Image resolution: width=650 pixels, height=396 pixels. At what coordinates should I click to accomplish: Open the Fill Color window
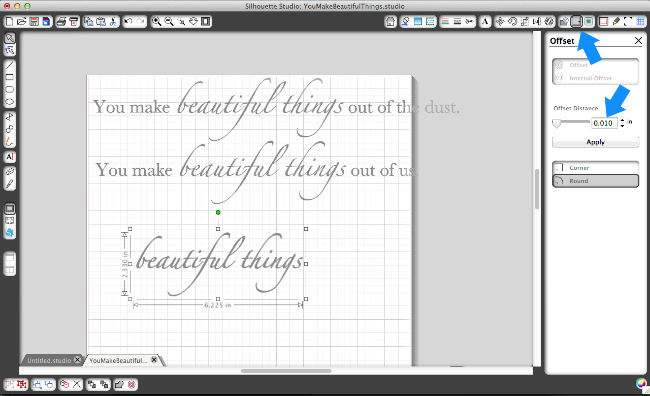pos(418,21)
